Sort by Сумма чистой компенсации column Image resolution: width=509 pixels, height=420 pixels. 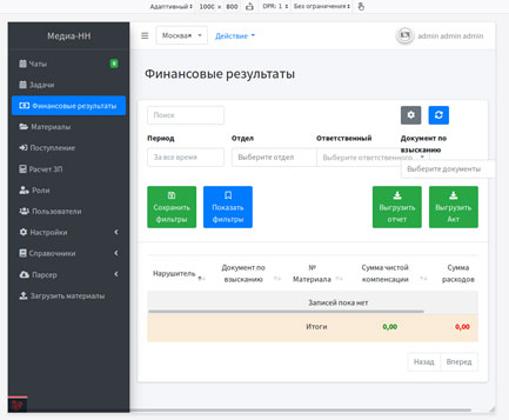[x=389, y=273]
